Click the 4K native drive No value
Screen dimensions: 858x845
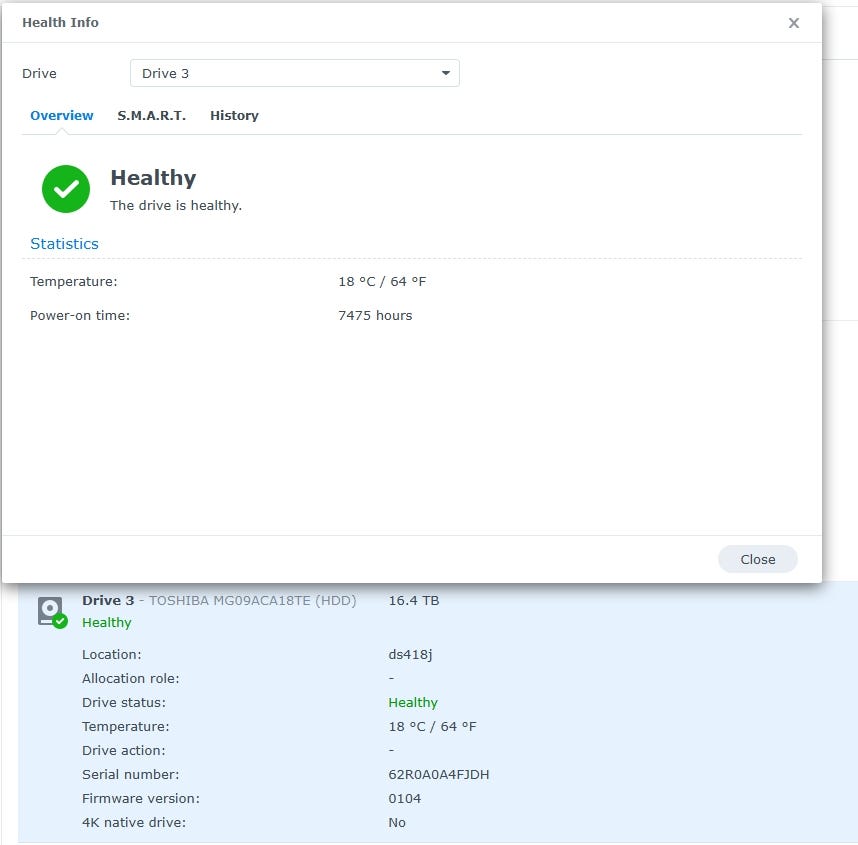397,823
